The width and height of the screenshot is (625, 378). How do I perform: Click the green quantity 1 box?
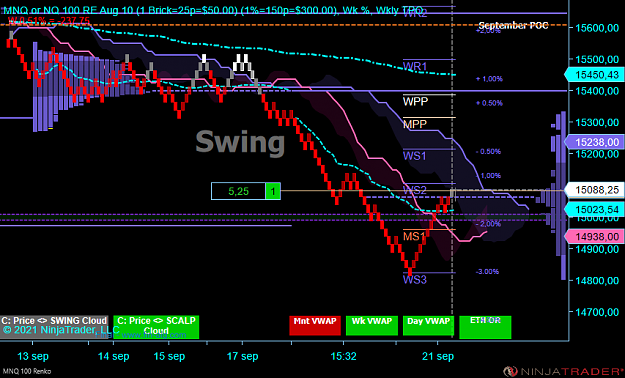(x=273, y=191)
